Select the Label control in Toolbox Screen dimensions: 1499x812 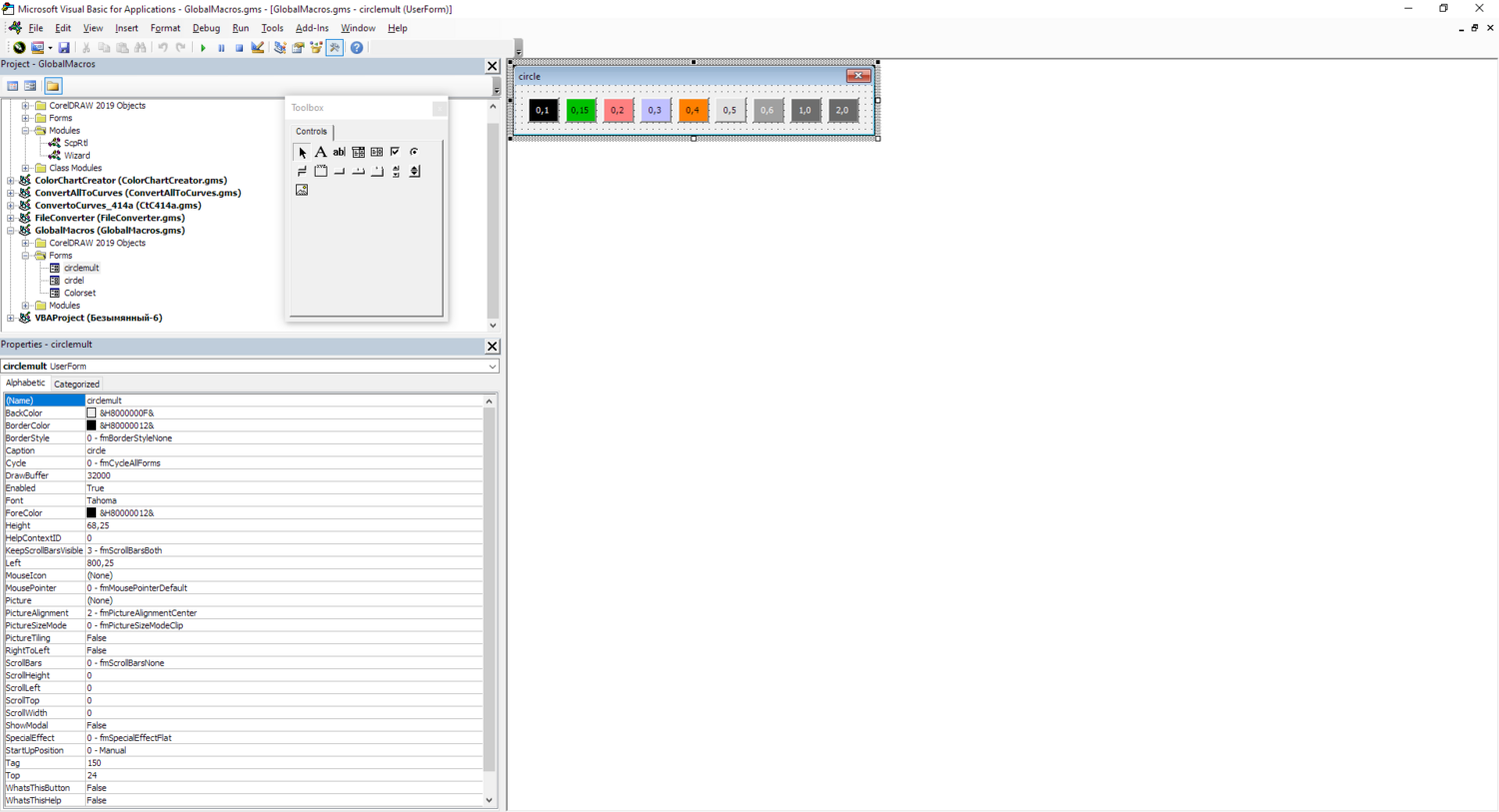click(x=321, y=153)
